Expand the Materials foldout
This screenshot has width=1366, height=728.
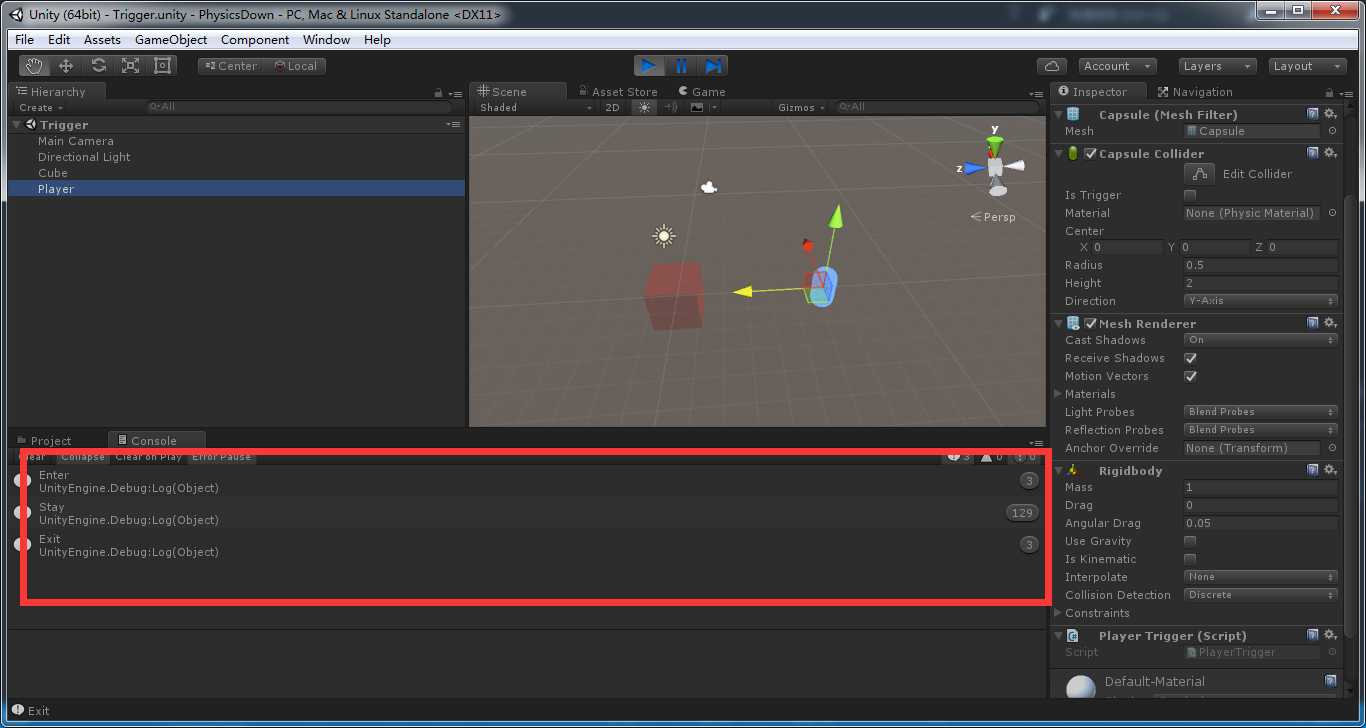pos(1059,394)
